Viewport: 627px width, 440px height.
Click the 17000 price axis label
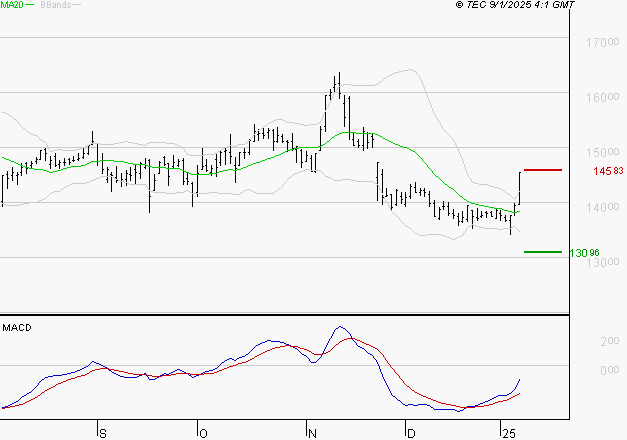coord(603,42)
